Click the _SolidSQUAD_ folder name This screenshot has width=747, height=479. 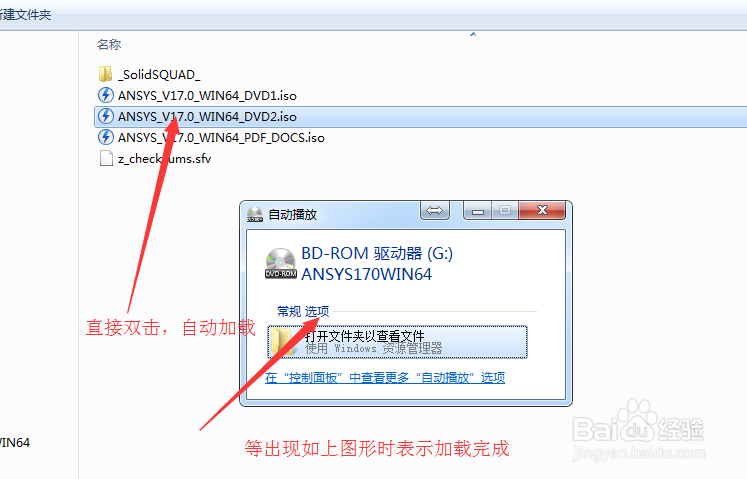coord(159,75)
